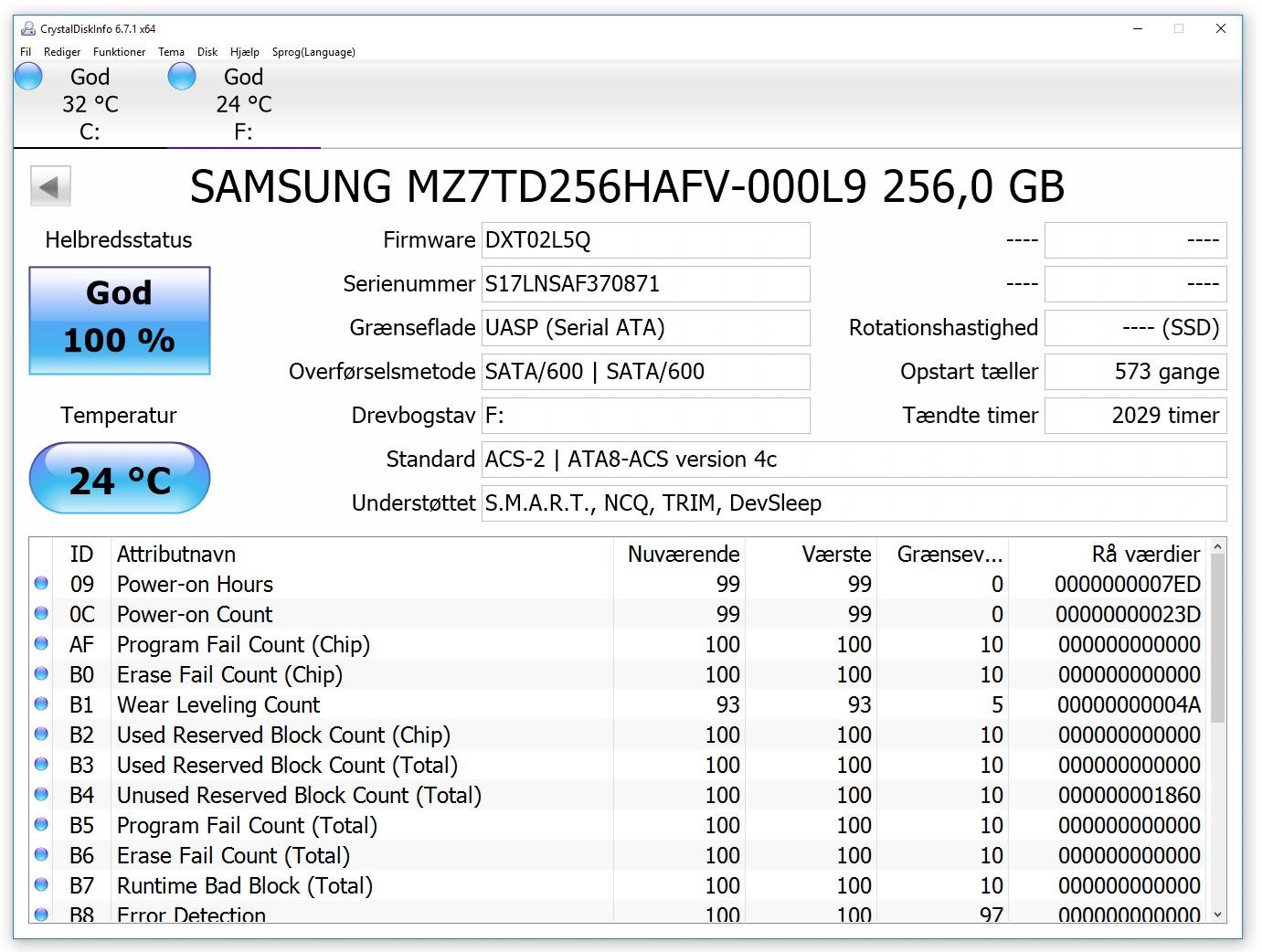Viewport: 1262px width, 952px height.
Task: Click the Understøttet features field
Action: pyautogui.click(x=854, y=503)
